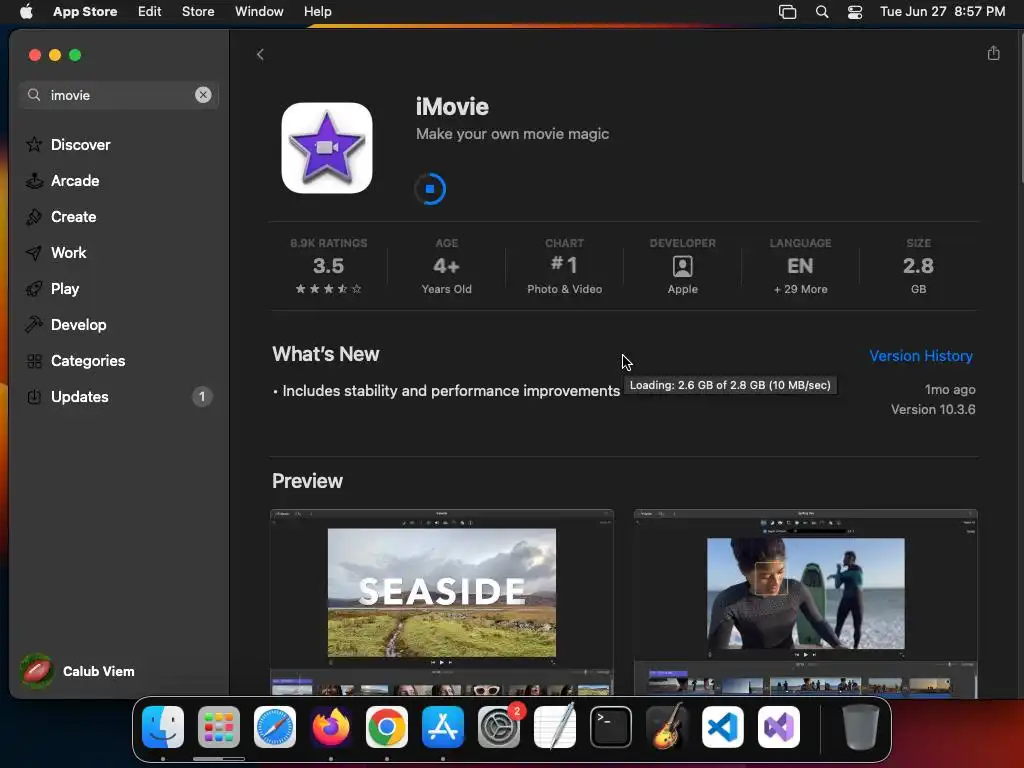Open the Window menu
This screenshot has width=1024, height=768.
259,12
